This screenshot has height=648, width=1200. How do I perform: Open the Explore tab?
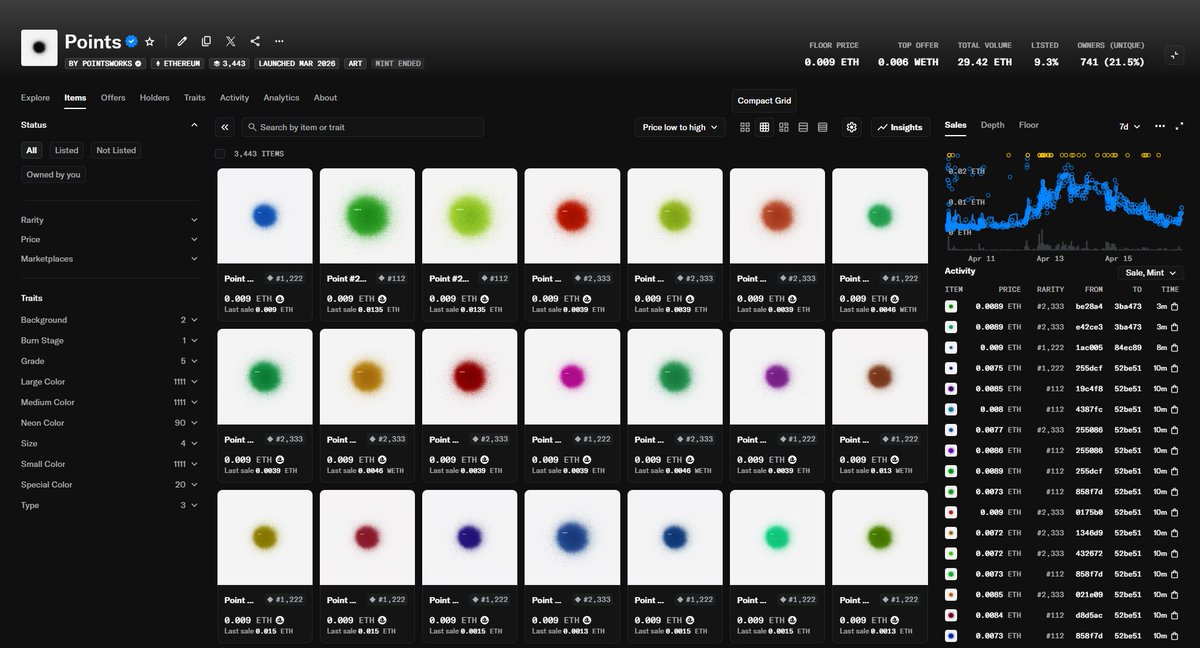pos(35,98)
